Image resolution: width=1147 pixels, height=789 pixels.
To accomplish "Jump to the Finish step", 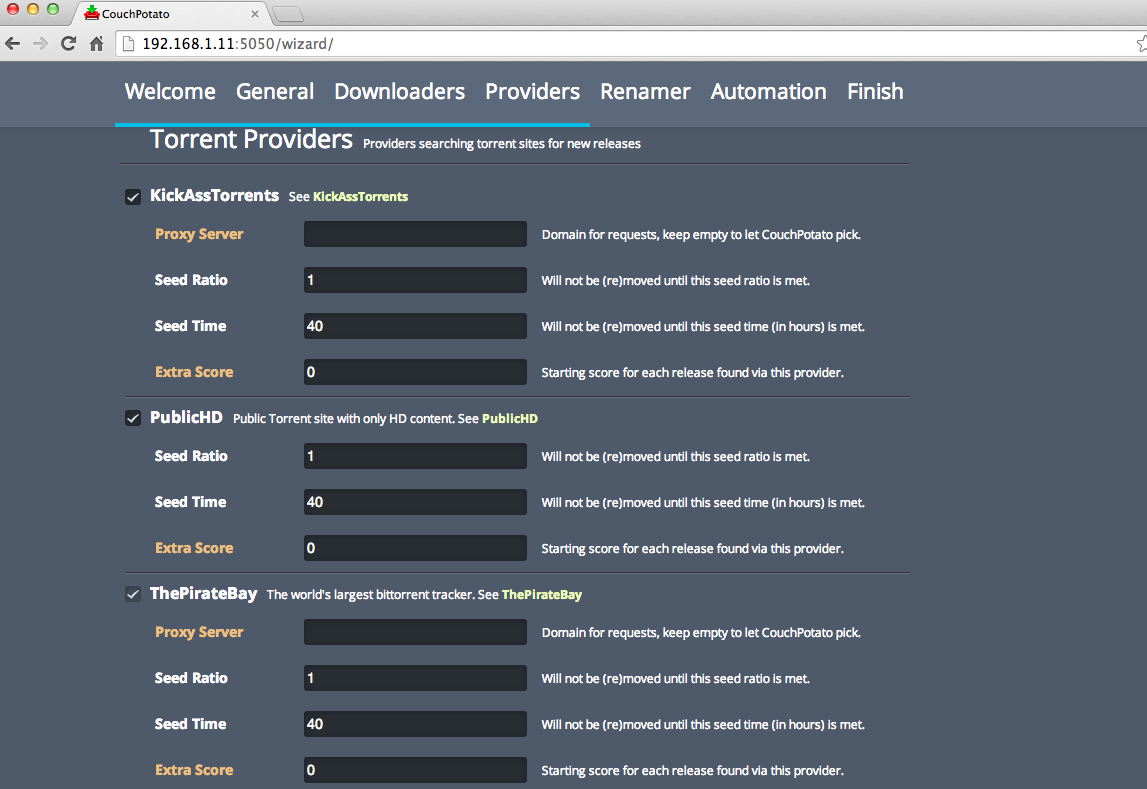I will point(875,91).
